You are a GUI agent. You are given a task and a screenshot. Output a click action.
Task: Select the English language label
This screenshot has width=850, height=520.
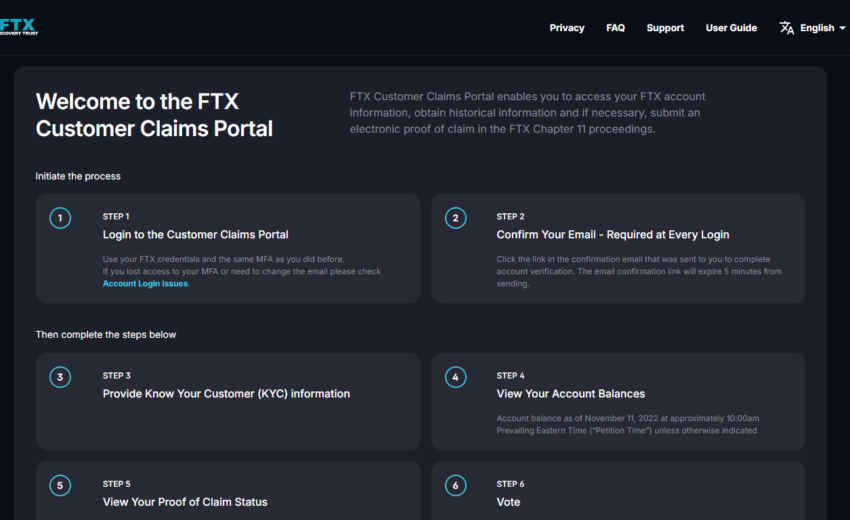point(817,28)
